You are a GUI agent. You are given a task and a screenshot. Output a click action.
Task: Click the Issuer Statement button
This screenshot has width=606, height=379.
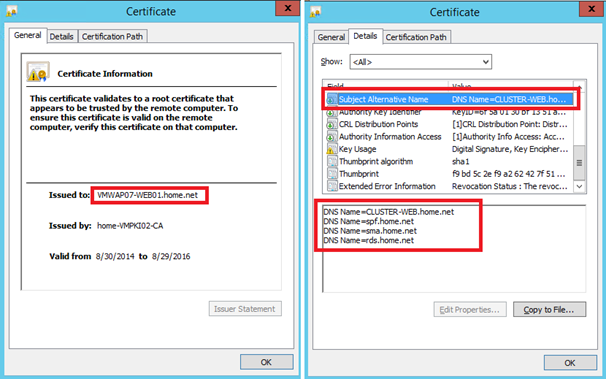pos(245,309)
